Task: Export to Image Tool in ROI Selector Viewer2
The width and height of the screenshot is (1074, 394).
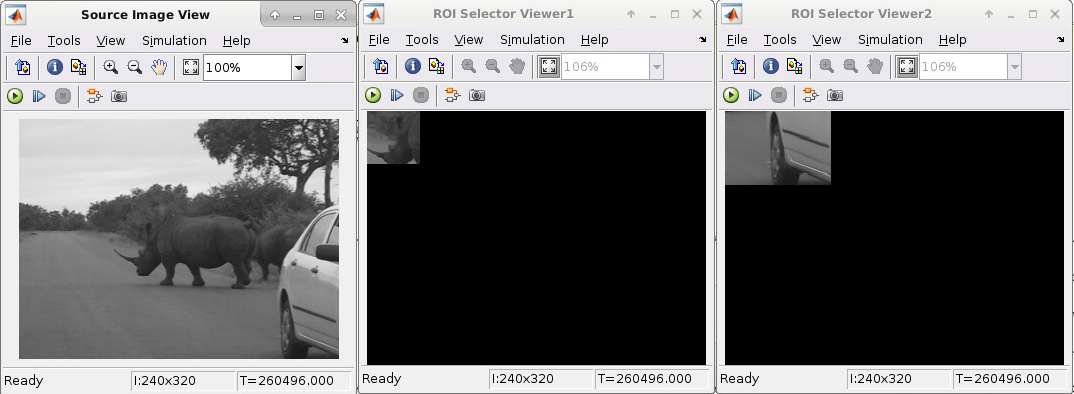Action: 739,66
